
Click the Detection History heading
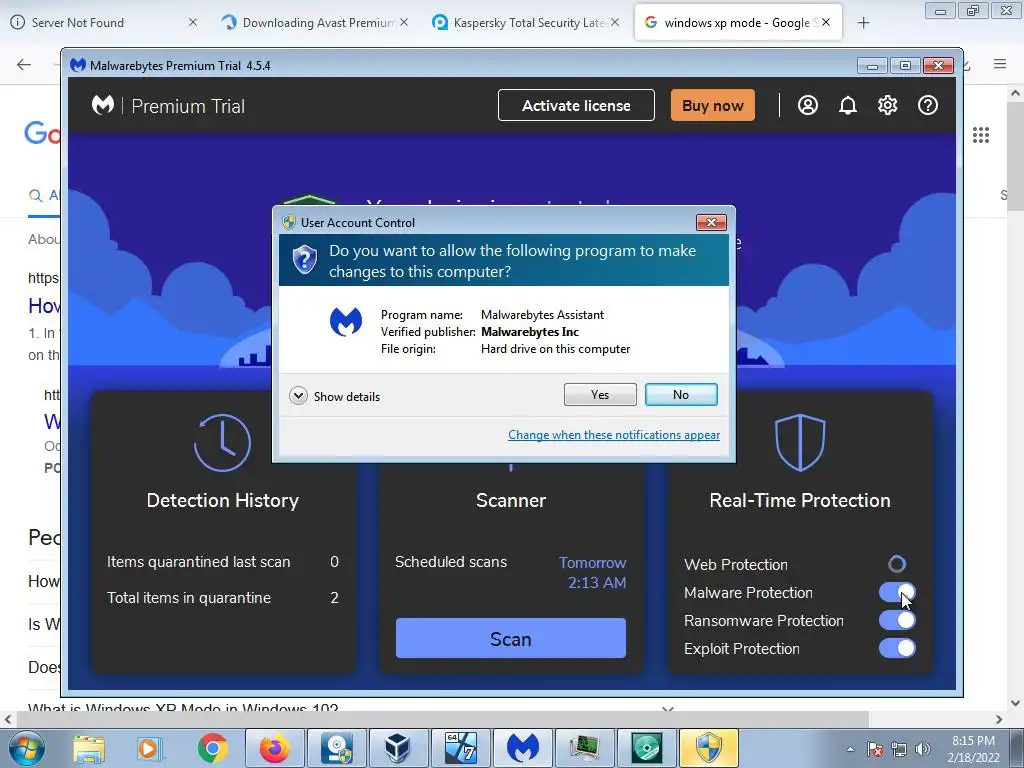(x=223, y=500)
